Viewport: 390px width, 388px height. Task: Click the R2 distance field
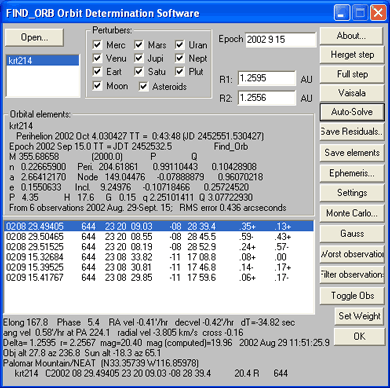[267, 98]
